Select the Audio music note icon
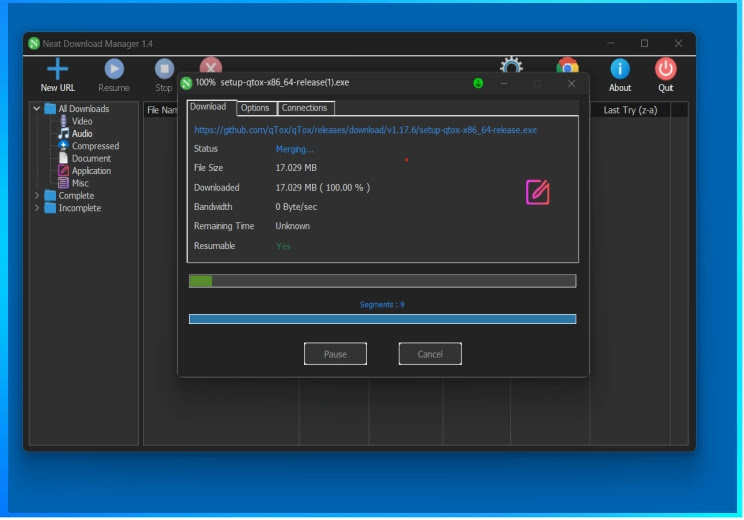Image resolution: width=744 pixels, height=520 pixels. click(x=64, y=133)
